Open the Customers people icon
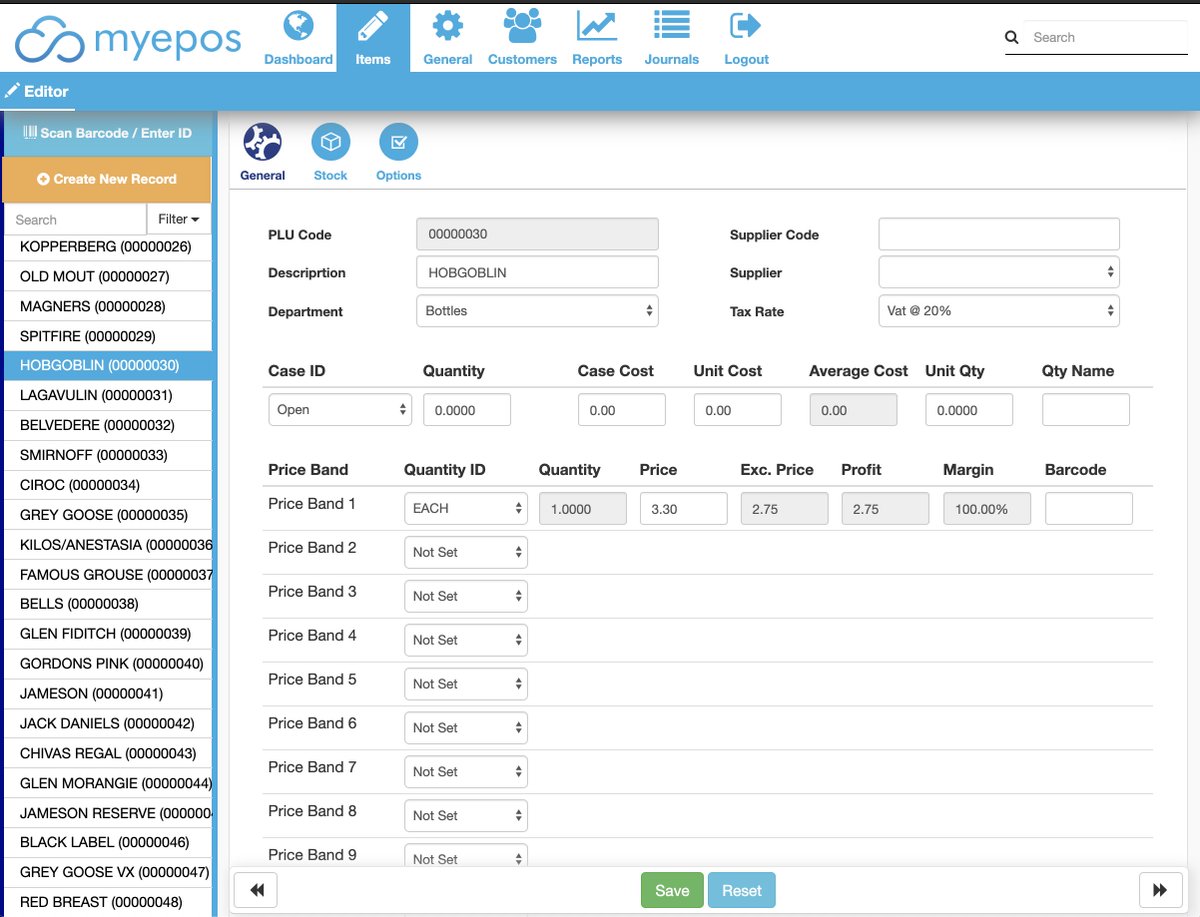The width and height of the screenshot is (1200, 917). (522, 25)
